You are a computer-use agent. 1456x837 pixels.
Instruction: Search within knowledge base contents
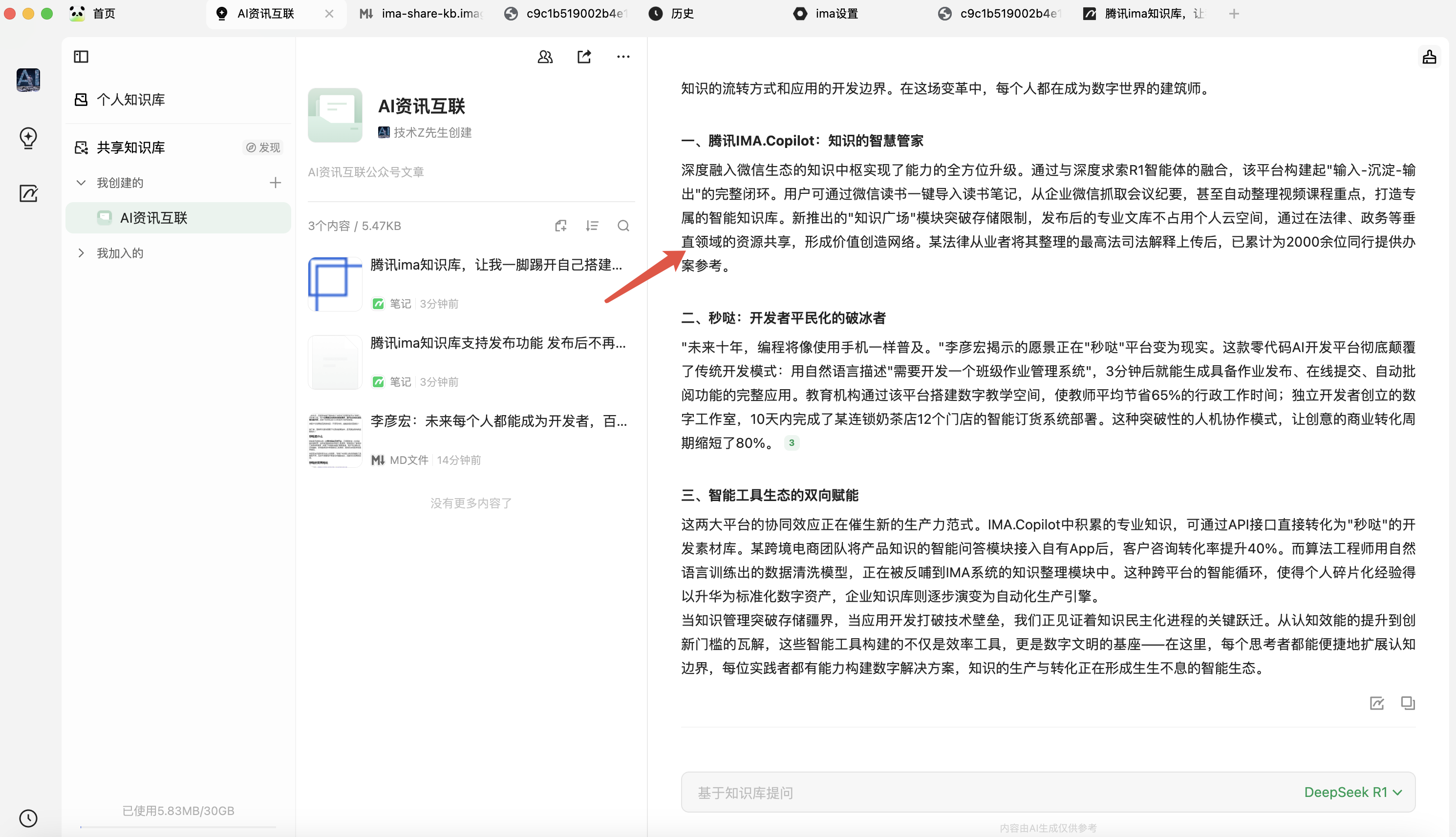(x=623, y=226)
